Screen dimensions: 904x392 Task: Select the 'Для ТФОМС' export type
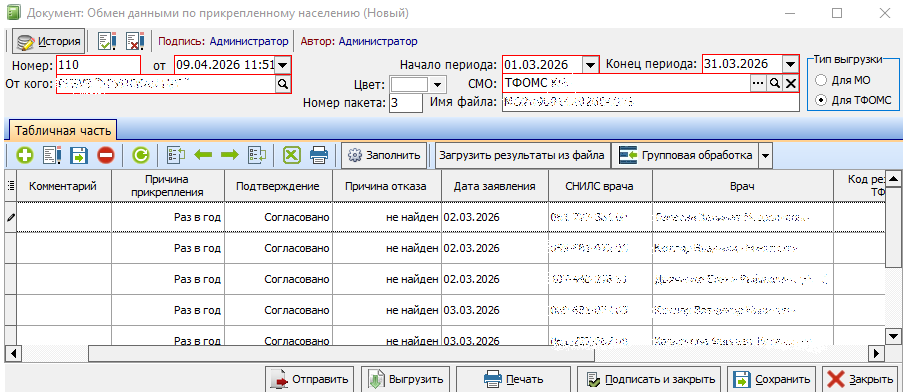822,100
